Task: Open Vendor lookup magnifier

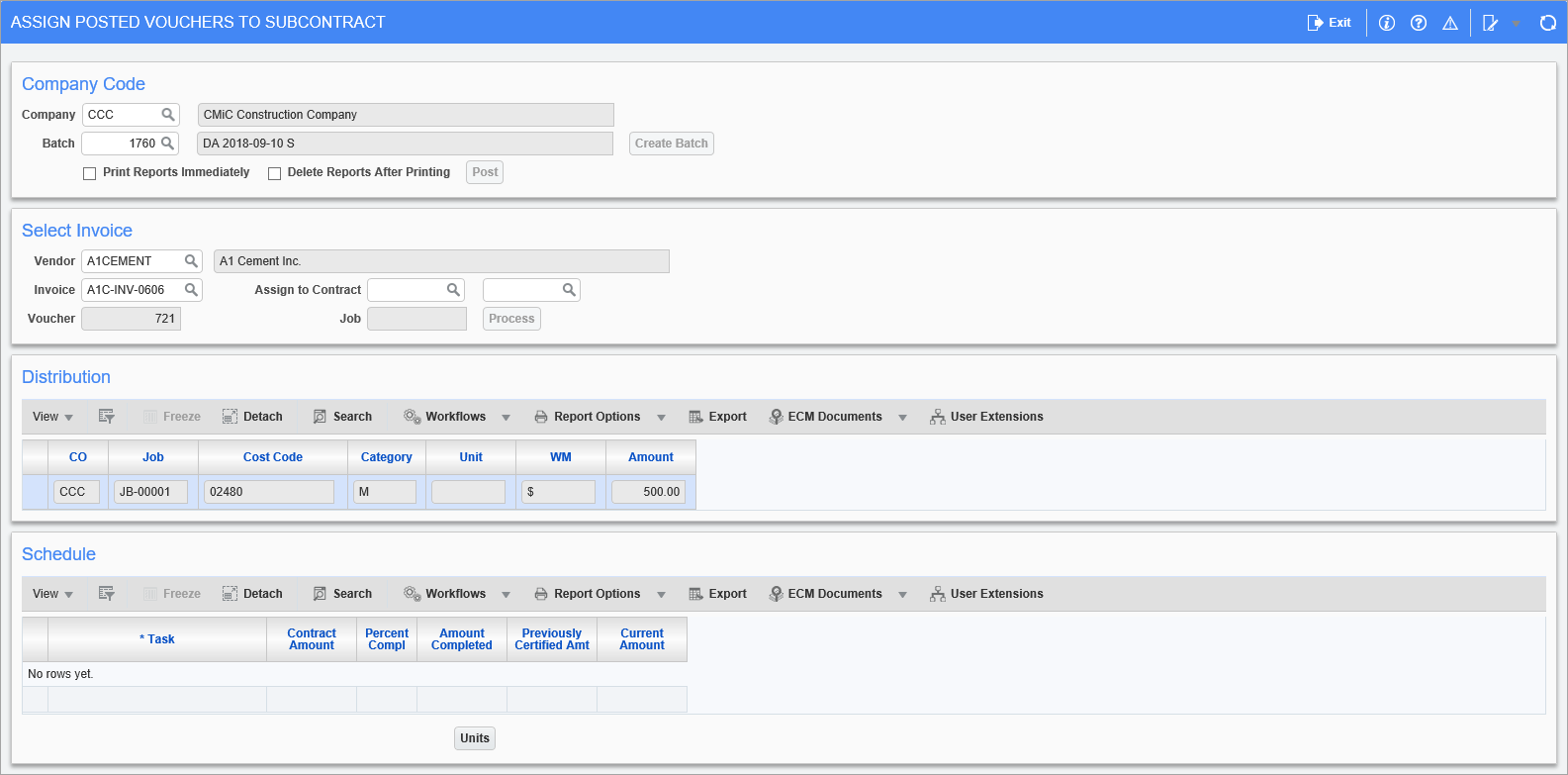Action: [192, 261]
